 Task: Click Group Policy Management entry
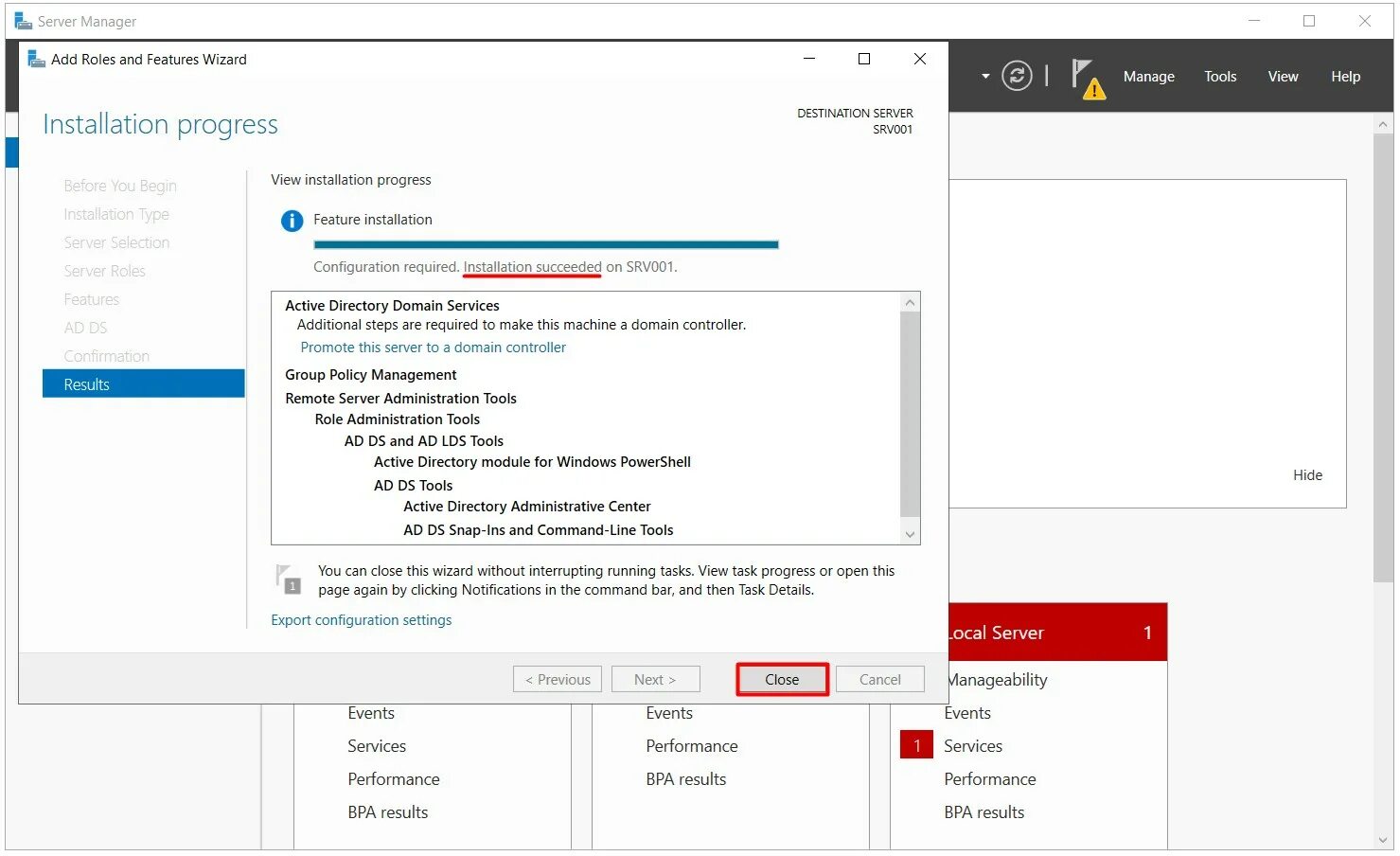click(371, 375)
